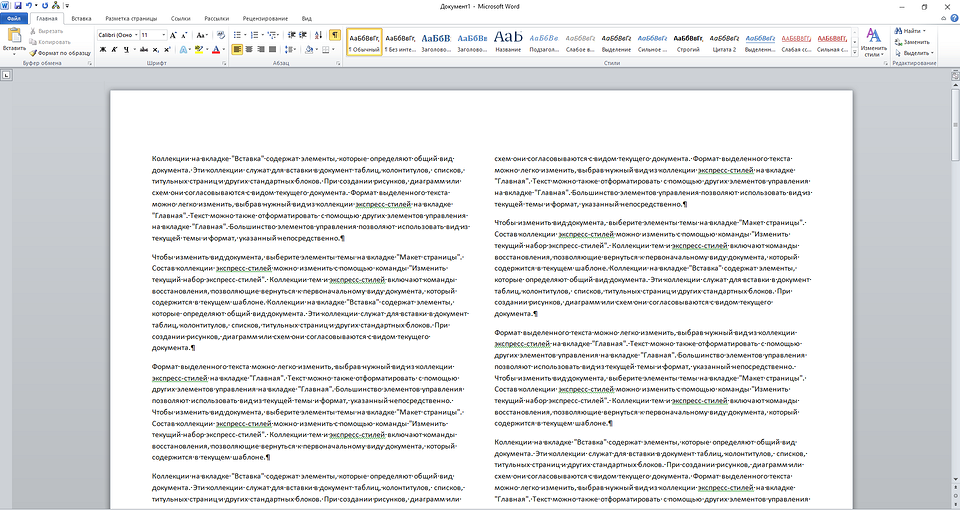Viewport: 960px width, 510px height.
Task: Click the Paste (Вставить) icon
Action: [14, 37]
